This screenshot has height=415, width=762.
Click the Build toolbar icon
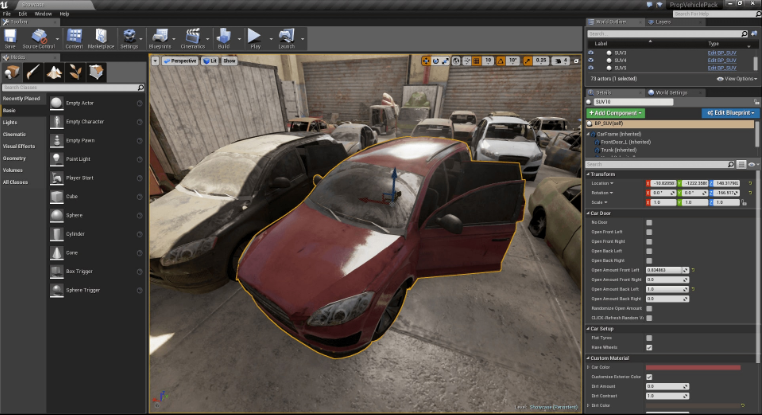click(x=224, y=36)
